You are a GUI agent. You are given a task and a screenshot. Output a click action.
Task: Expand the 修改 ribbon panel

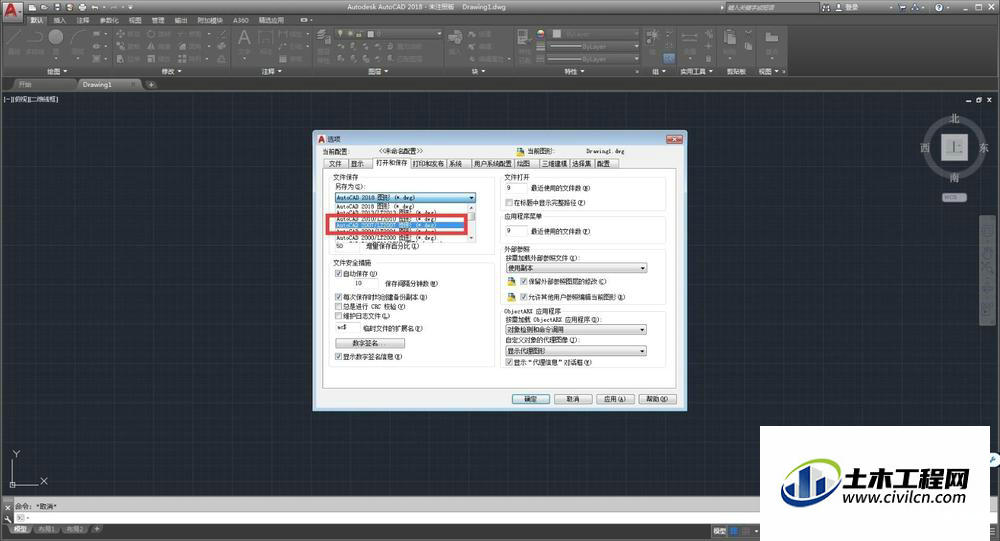coord(171,71)
